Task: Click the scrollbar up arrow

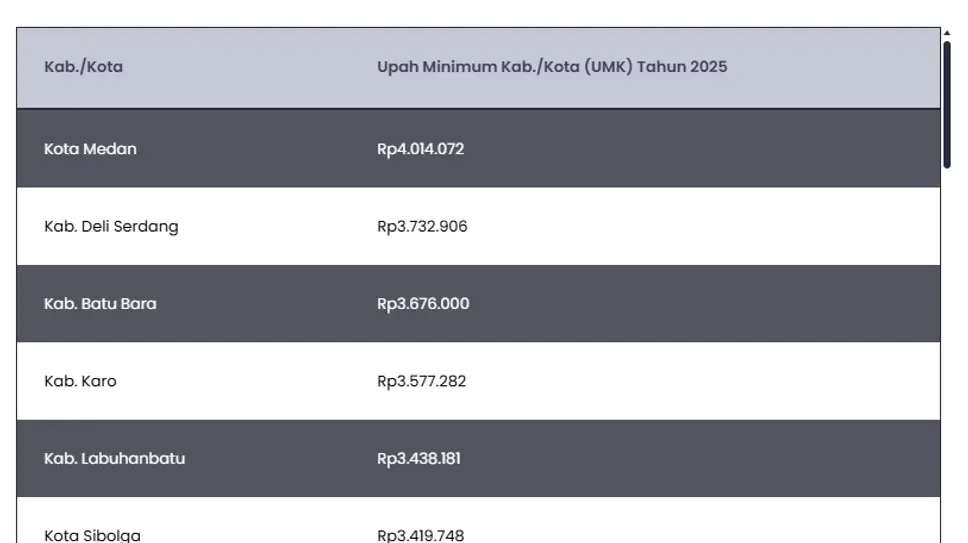Action: coord(947,33)
